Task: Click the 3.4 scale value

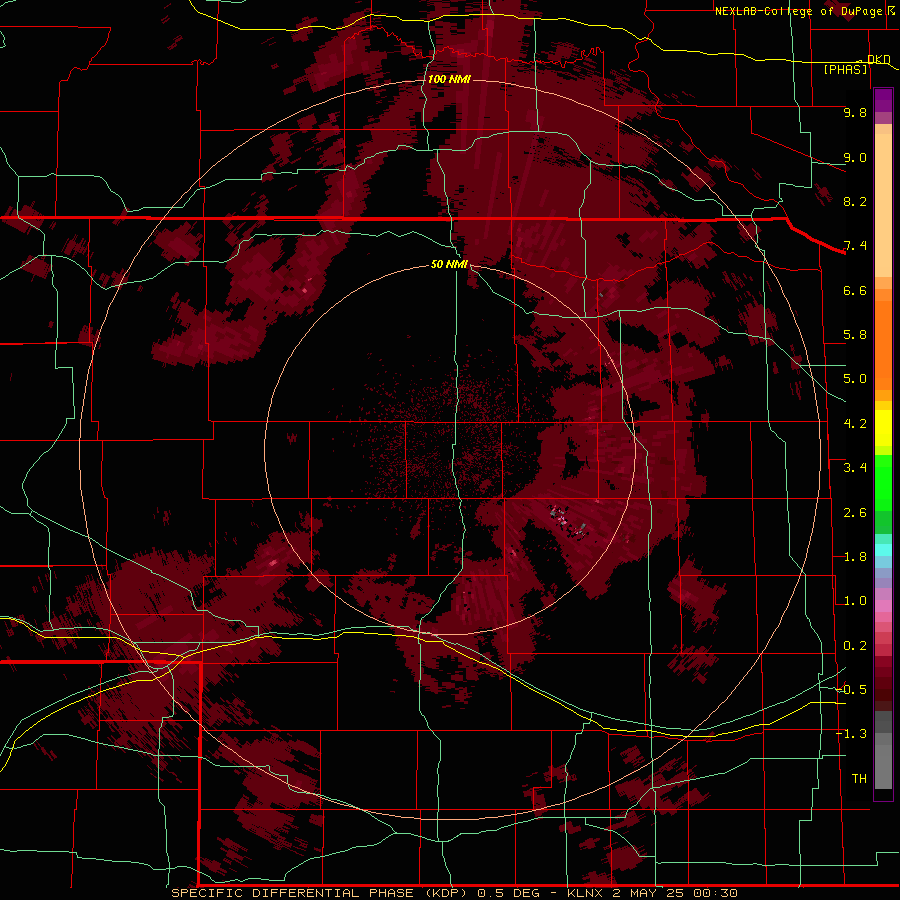Action: 855,468
